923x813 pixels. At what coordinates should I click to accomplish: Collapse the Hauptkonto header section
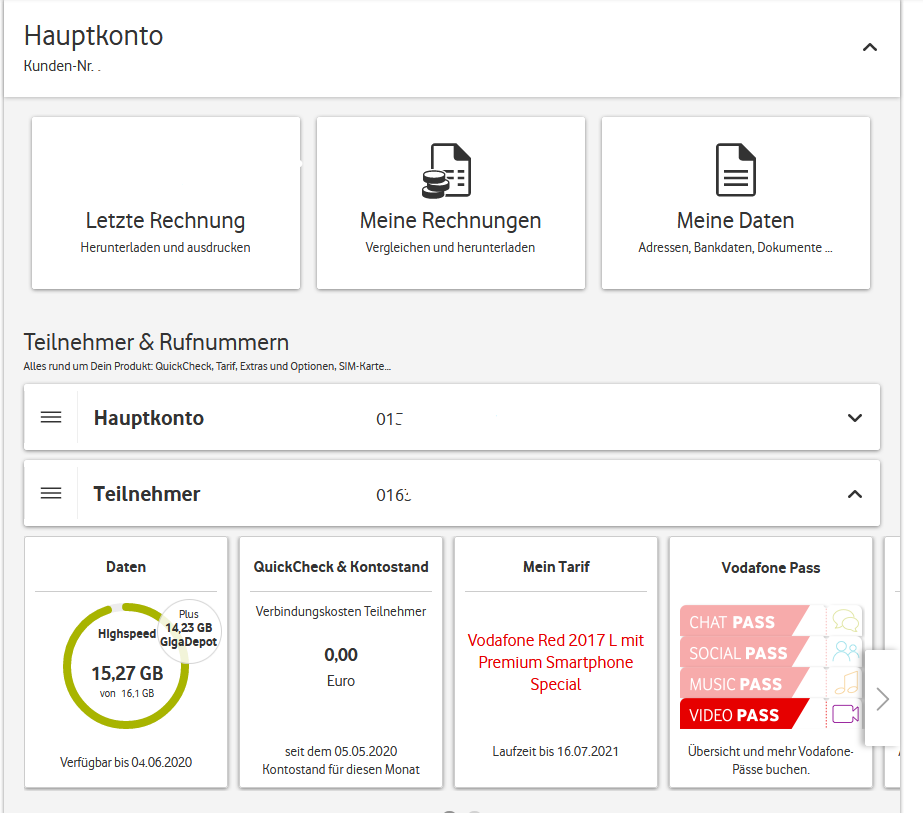point(869,48)
